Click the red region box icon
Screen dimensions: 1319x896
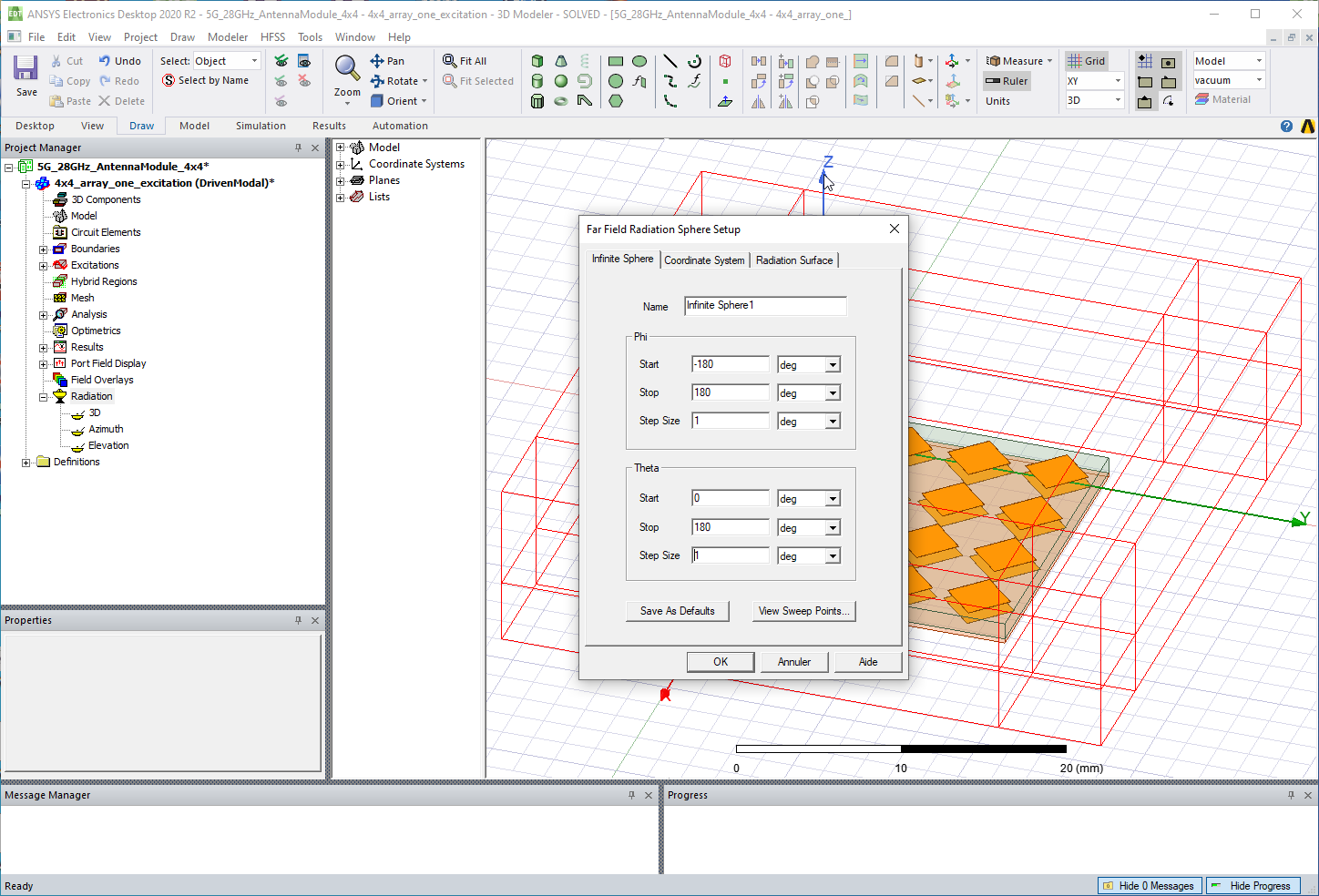click(725, 61)
